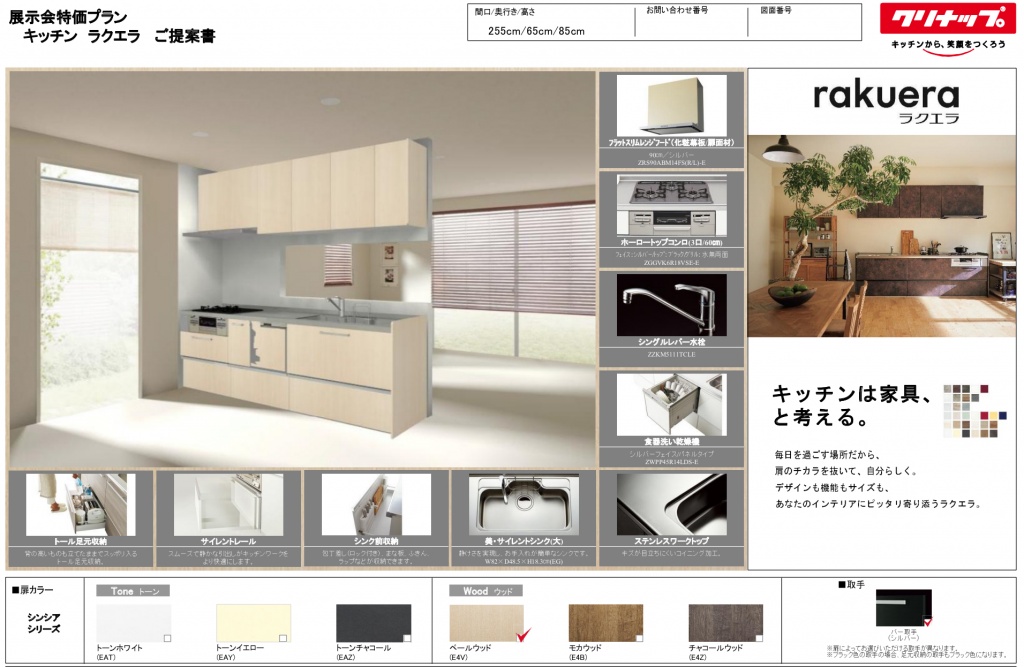Toggle the バー取手 handle red checkmark
The image size is (1024, 667).
pyautogui.click(x=928, y=621)
